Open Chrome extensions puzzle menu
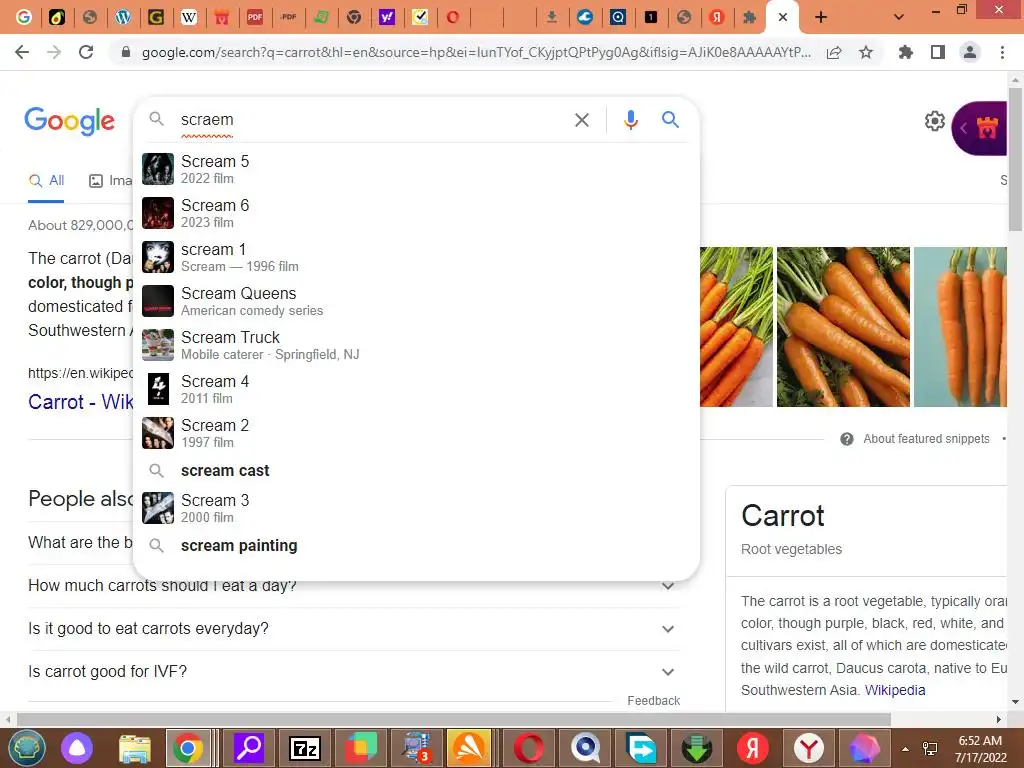Image resolution: width=1024 pixels, height=768 pixels. click(905, 52)
